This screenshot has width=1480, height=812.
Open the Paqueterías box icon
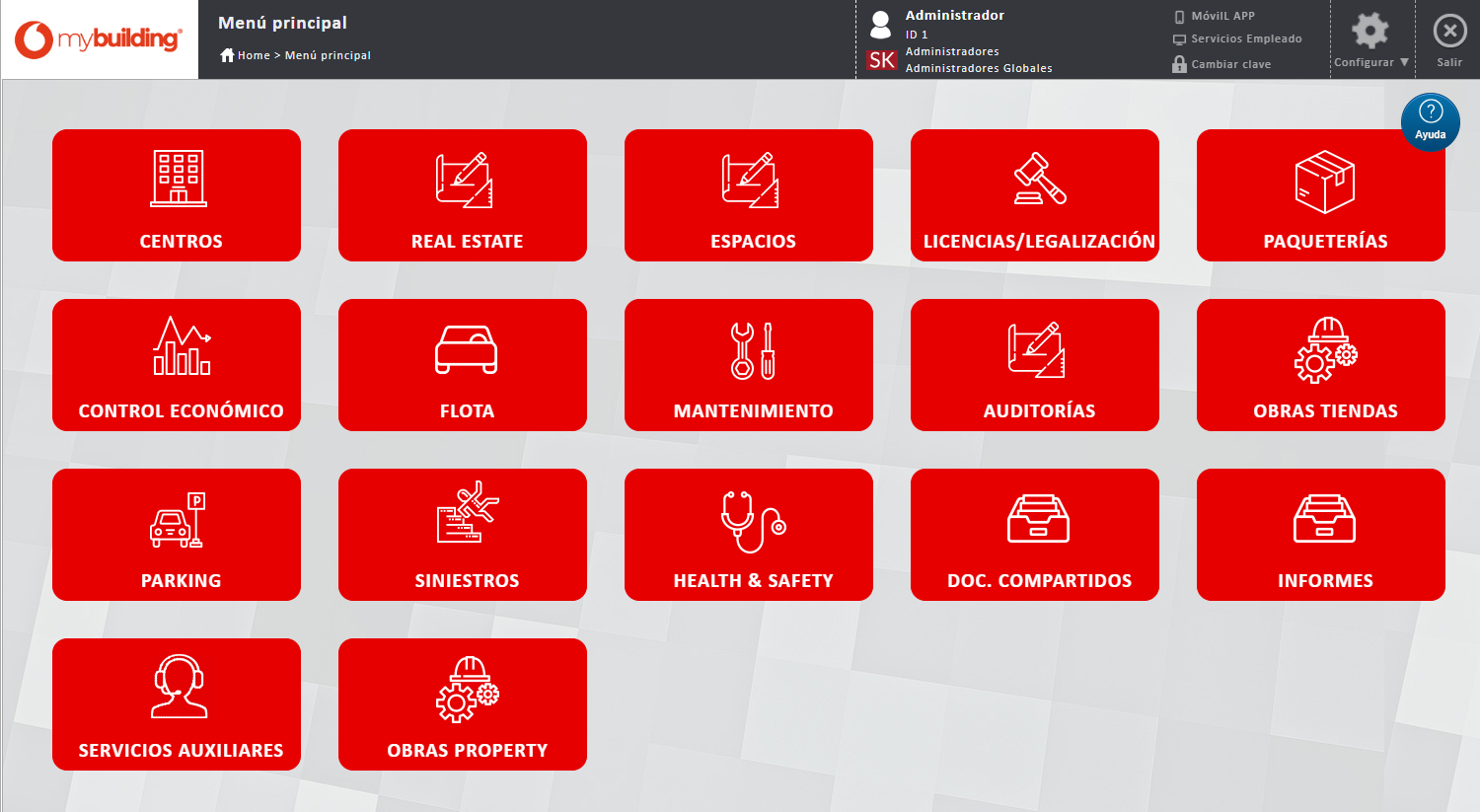click(x=1324, y=181)
